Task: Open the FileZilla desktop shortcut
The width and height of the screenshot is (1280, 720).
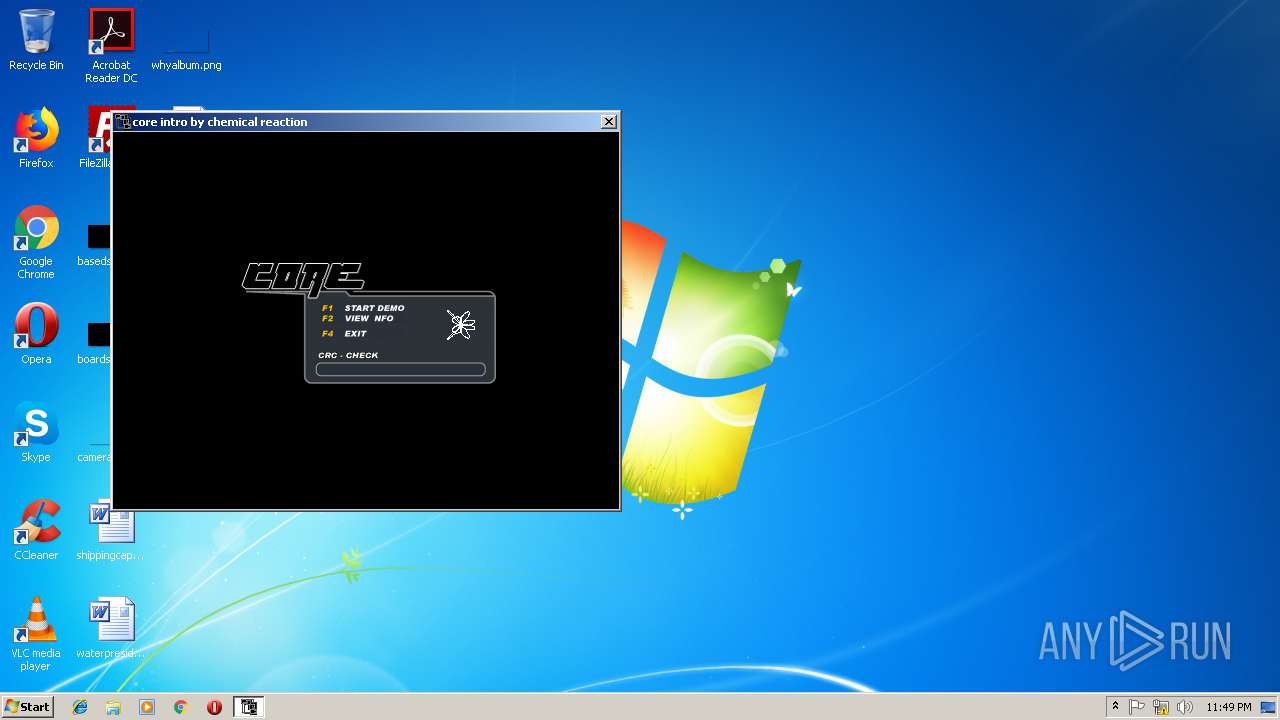Action: click(x=98, y=138)
